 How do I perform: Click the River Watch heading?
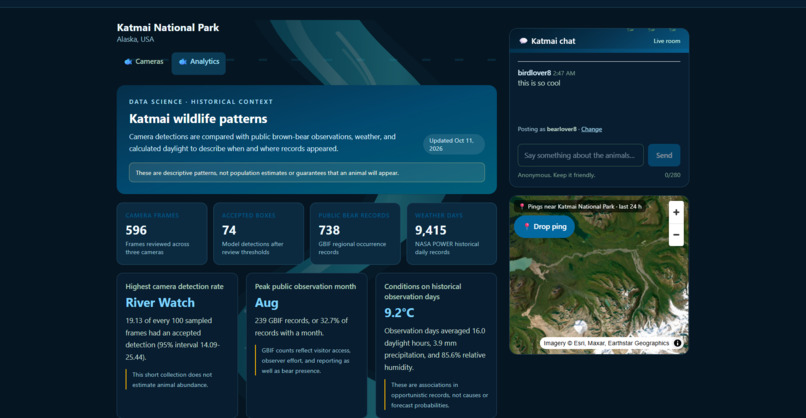click(x=160, y=303)
